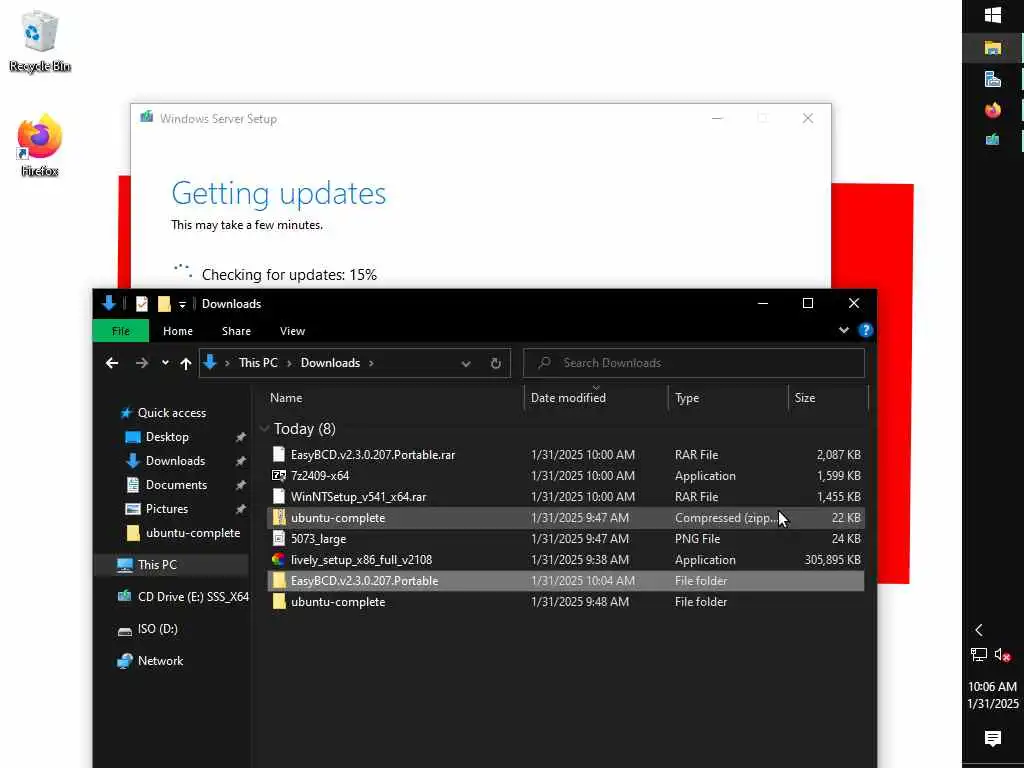
Task: Select Documents in the navigation pane
Action: tap(176, 485)
